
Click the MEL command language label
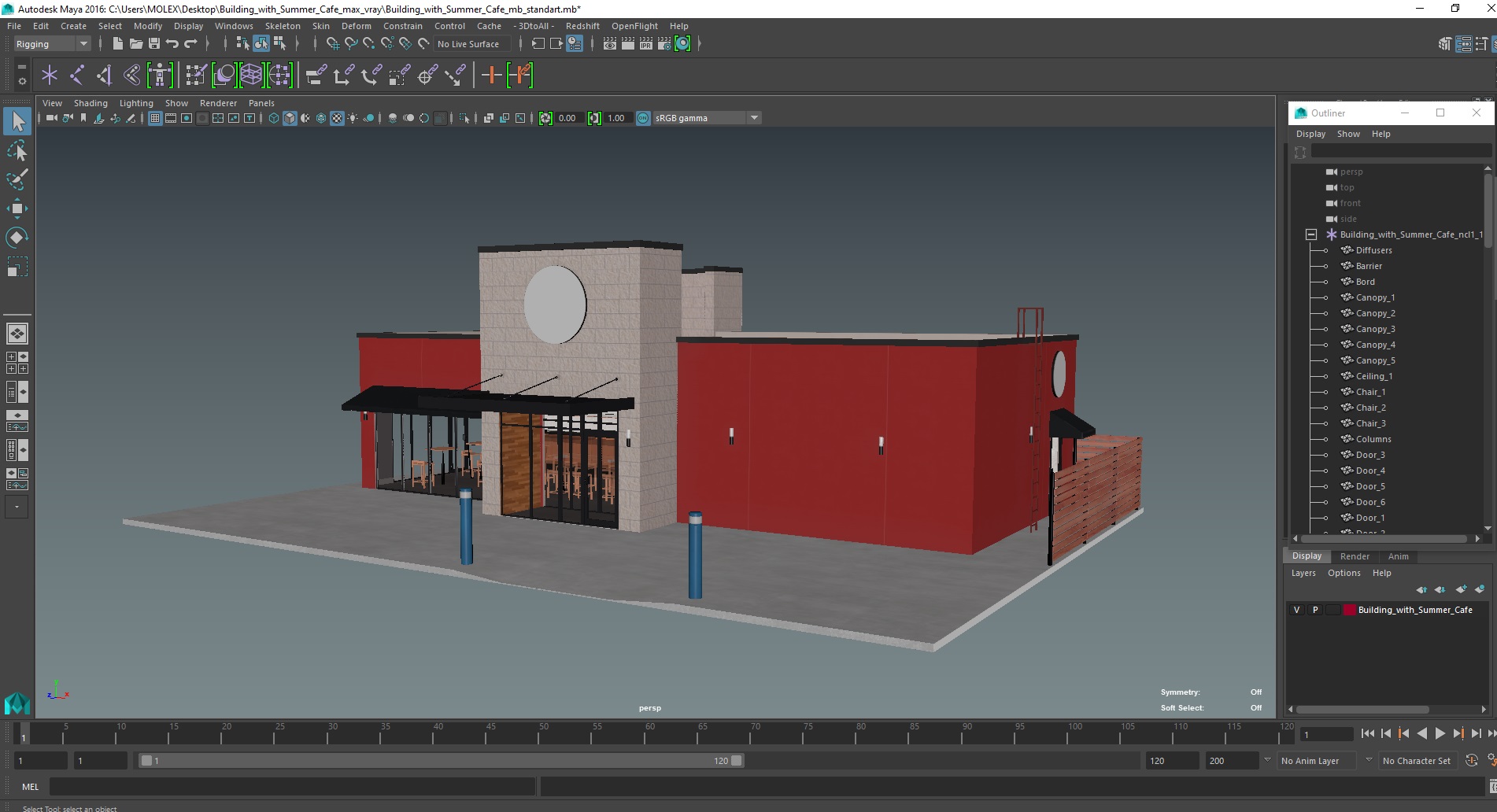[x=30, y=787]
